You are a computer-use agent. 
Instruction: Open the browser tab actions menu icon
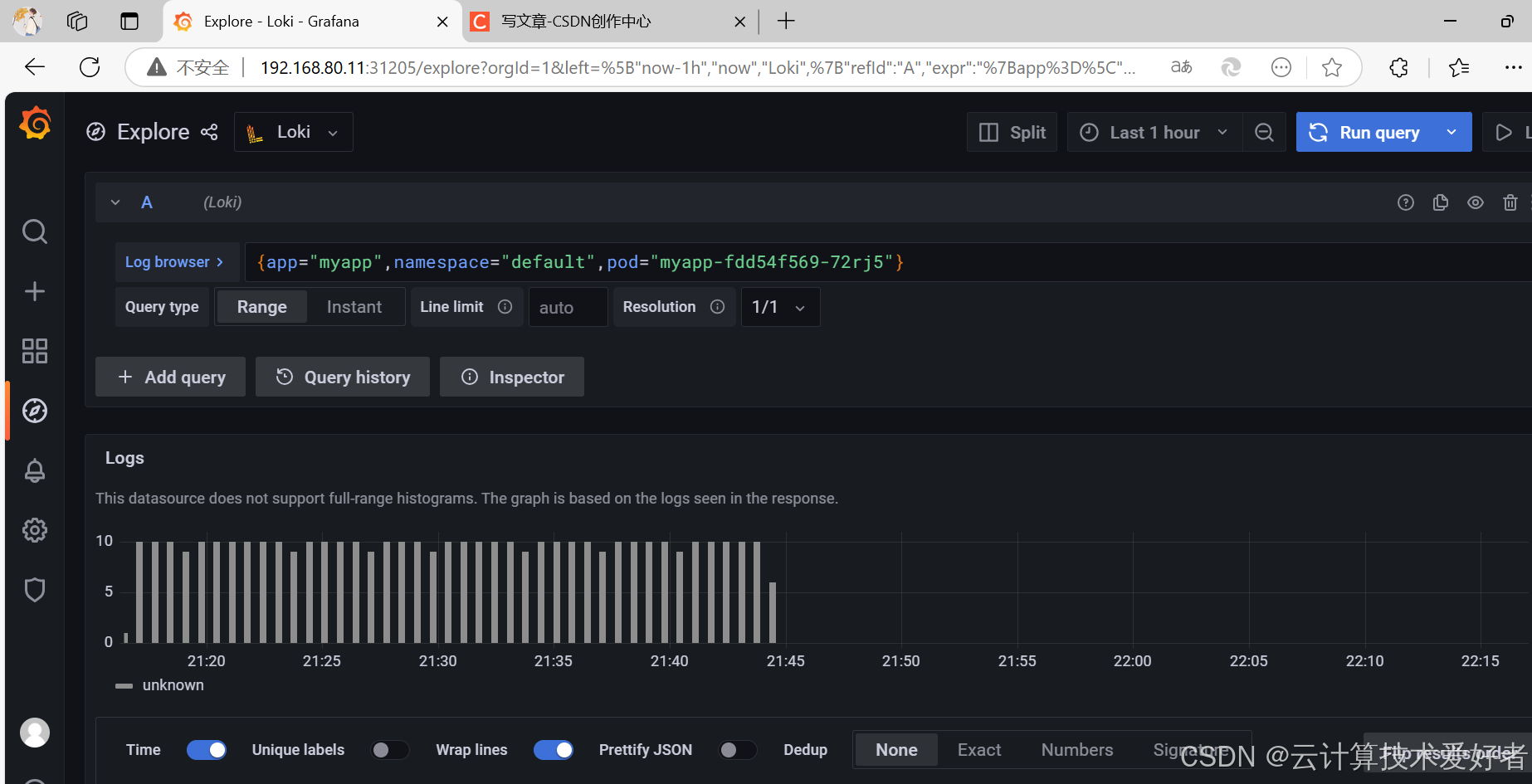coord(129,22)
